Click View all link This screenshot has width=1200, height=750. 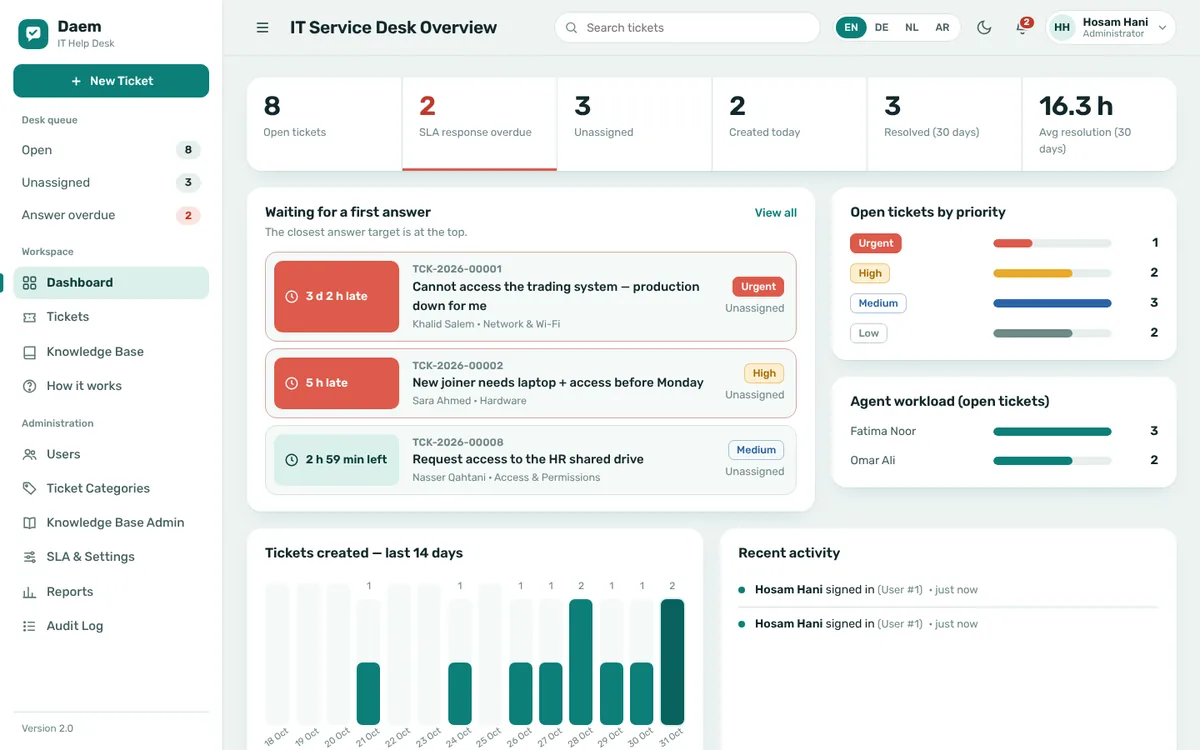coord(776,213)
